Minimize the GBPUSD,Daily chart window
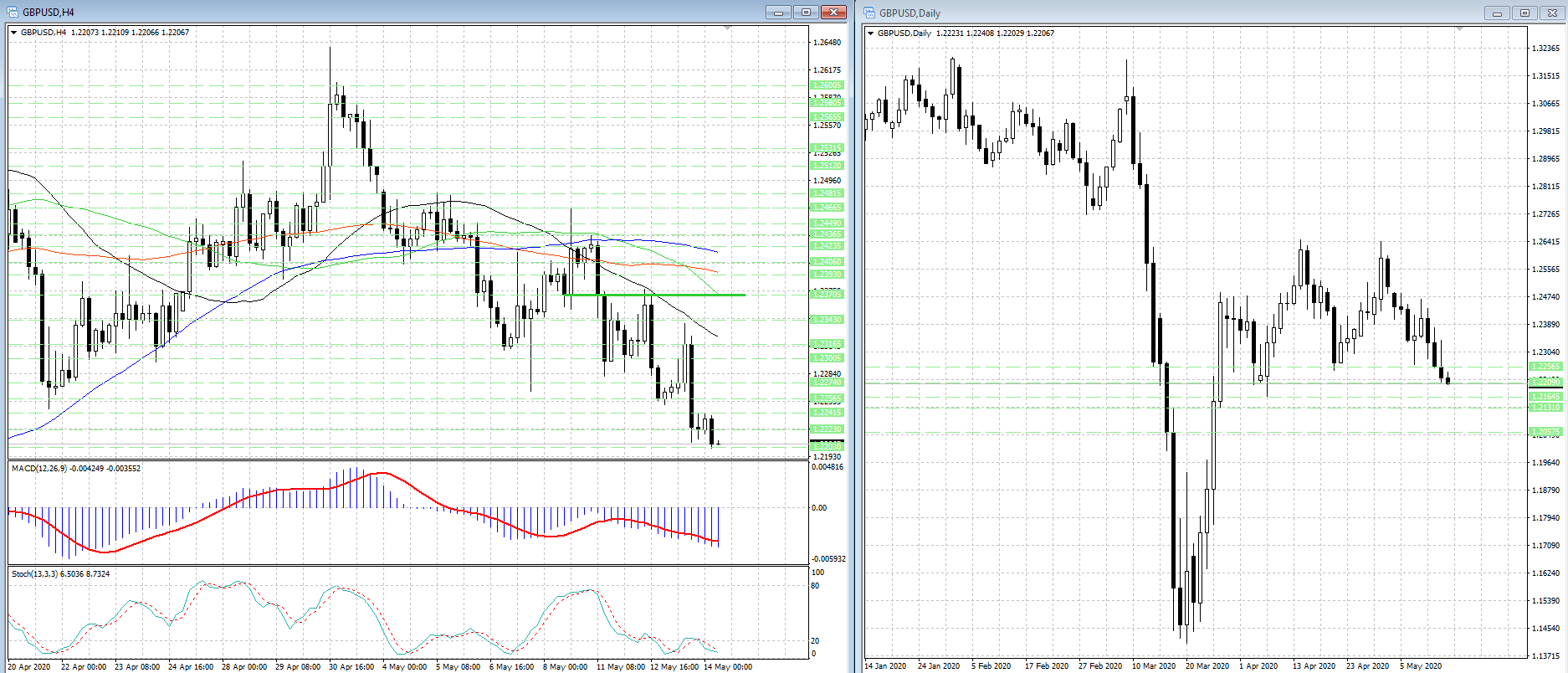The image size is (1568, 673). pyautogui.click(x=1497, y=13)
